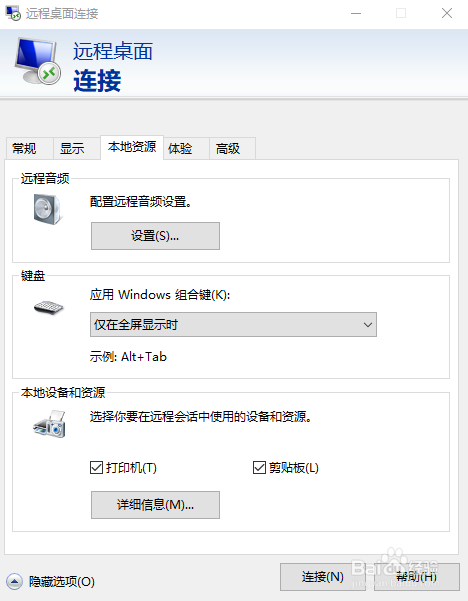Toggle the 打印机(T) checkbox
The width and height of the screenshot is (468, 601).
click(96, 468)
